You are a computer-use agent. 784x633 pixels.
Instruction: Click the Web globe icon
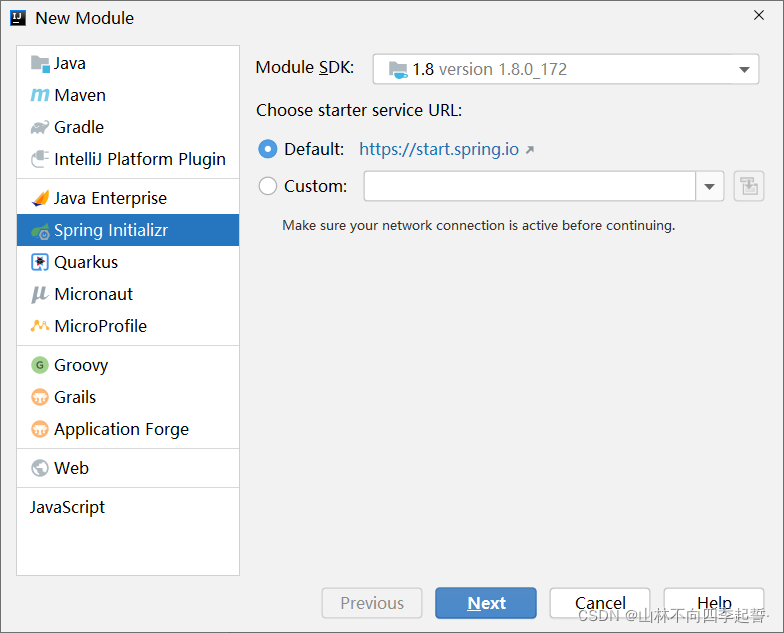[x=40, y=468]
